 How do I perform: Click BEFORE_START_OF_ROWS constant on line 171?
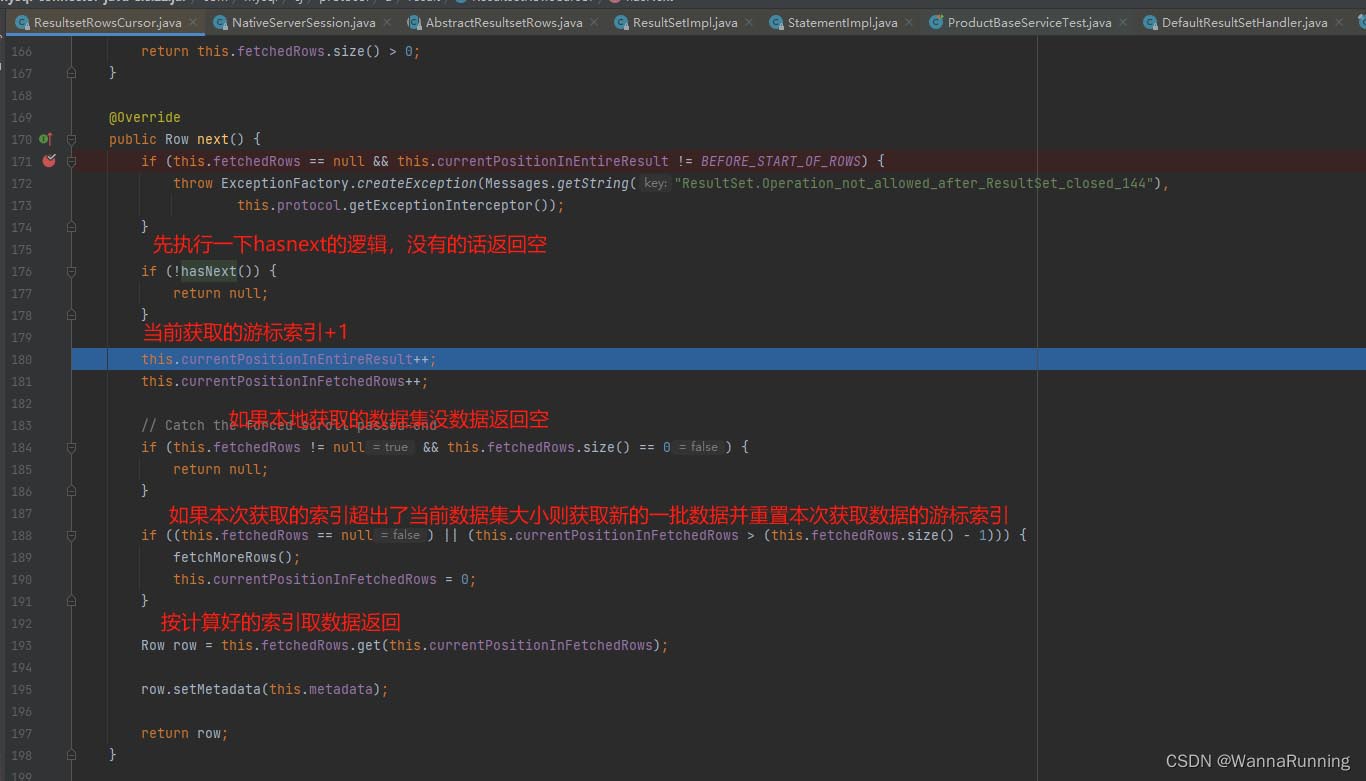[781, 161]
